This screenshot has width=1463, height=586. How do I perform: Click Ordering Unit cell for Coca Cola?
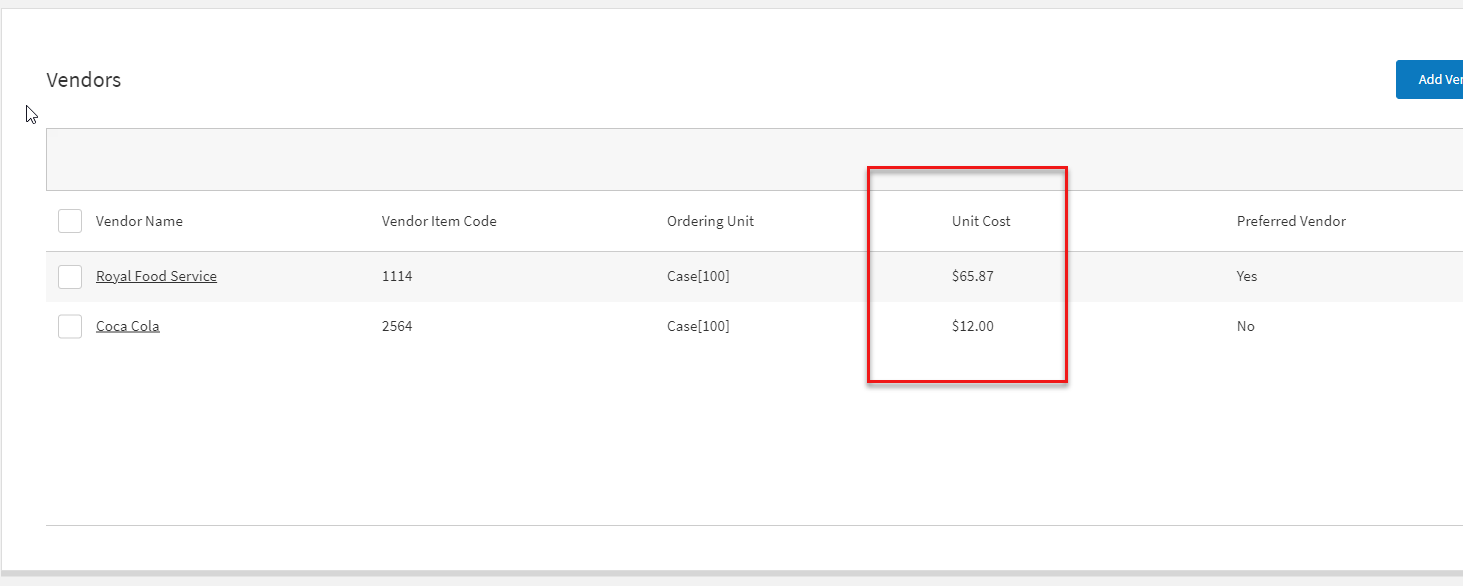698,326
